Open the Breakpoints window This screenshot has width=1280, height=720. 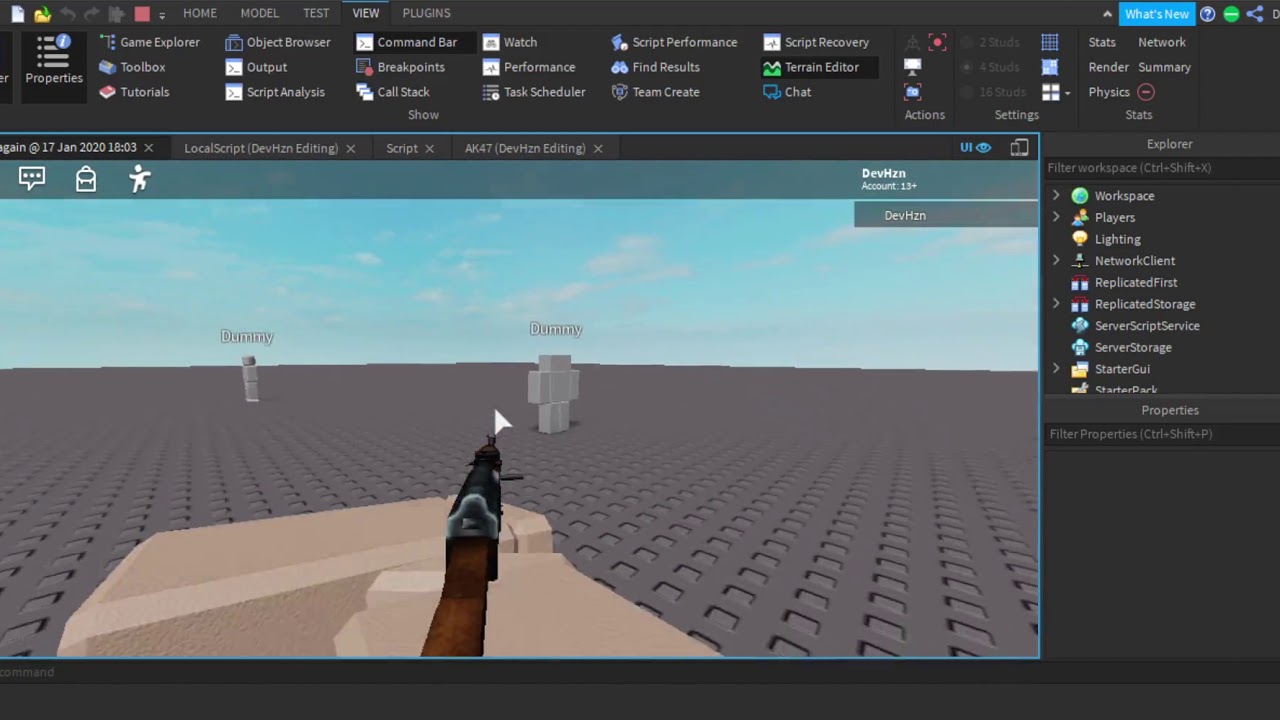click(400, 67)
